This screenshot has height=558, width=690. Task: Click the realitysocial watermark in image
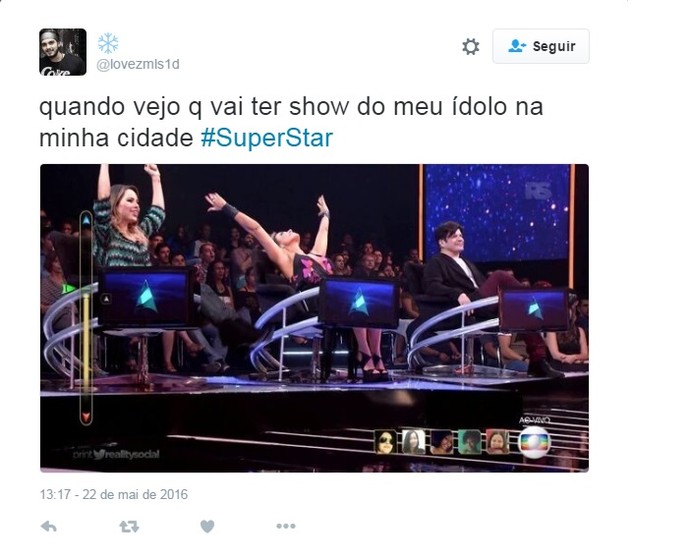[x=116, y=454]
